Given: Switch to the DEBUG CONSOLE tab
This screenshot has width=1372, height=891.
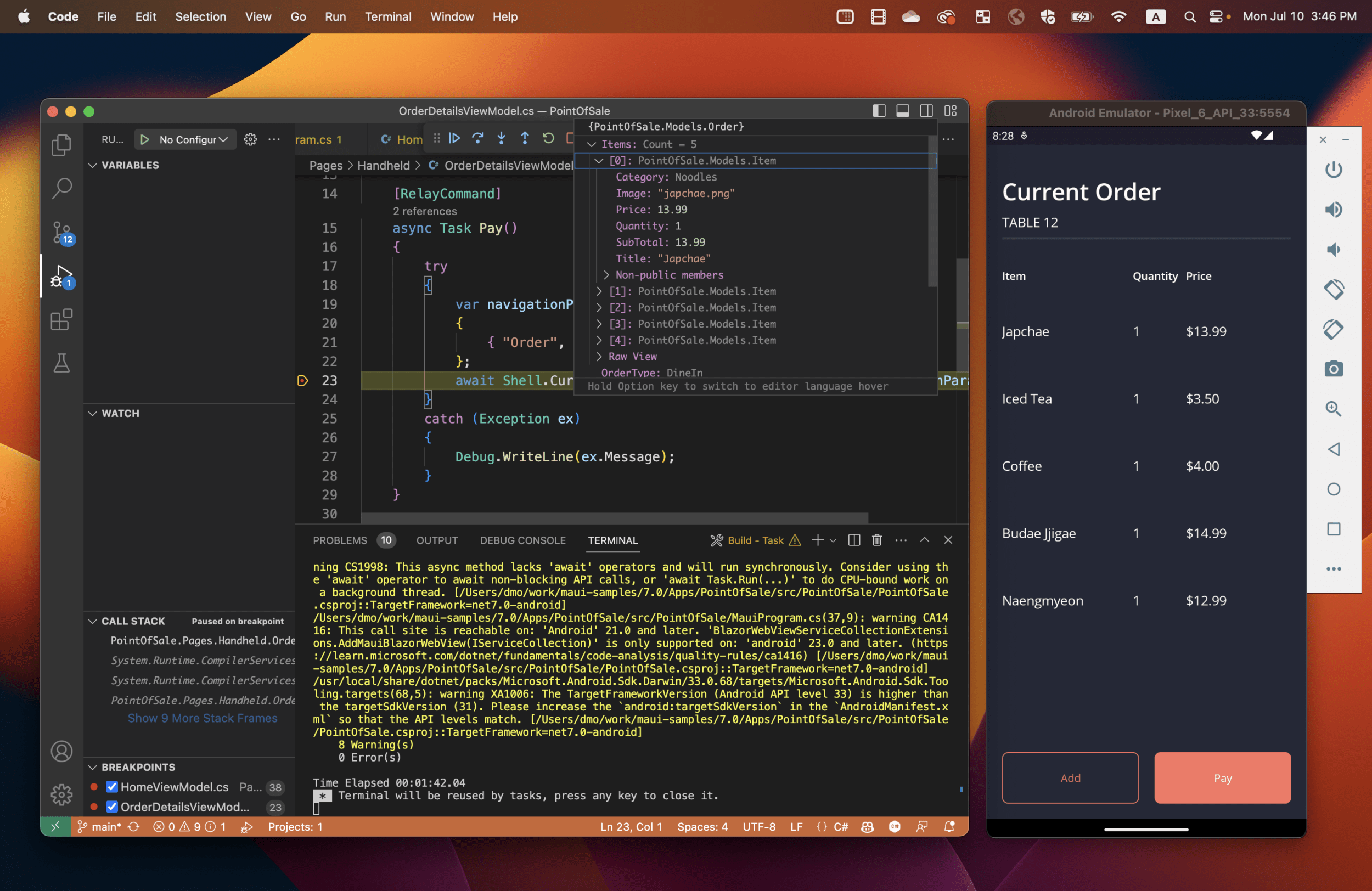Looking at the screenshot, I should tap(522, 540).
